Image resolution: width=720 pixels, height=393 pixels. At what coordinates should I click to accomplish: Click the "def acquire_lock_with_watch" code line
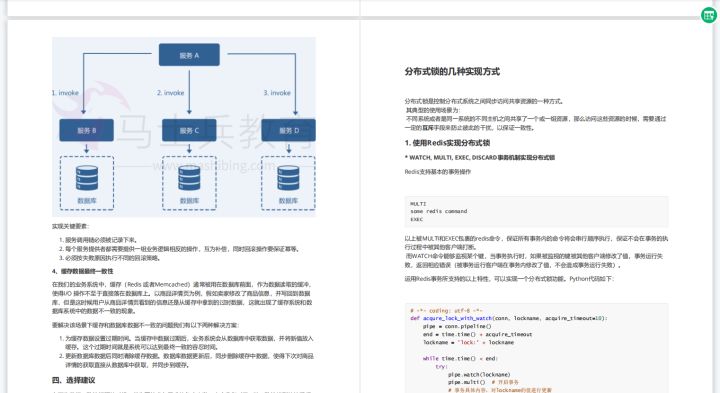click(508, 318)
